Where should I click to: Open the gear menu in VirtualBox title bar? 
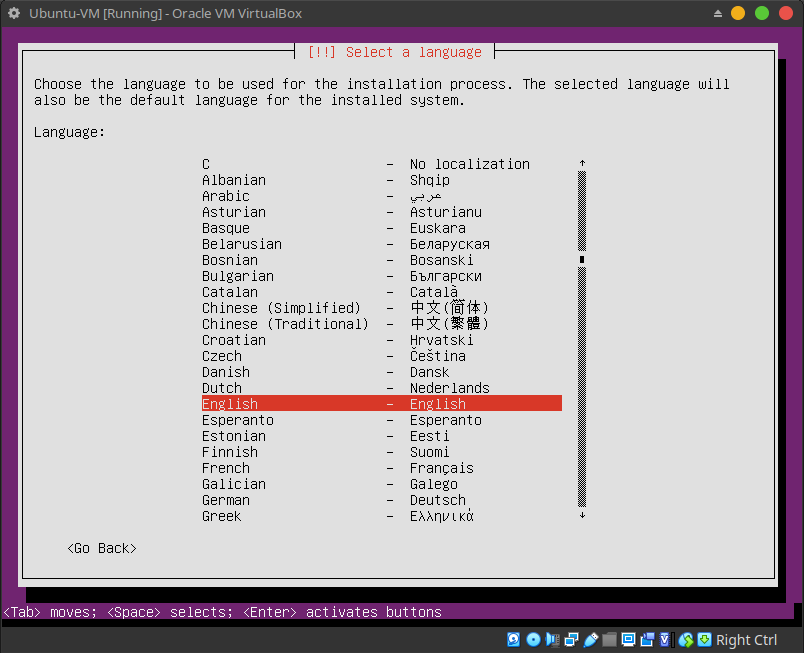pos(14,13)
